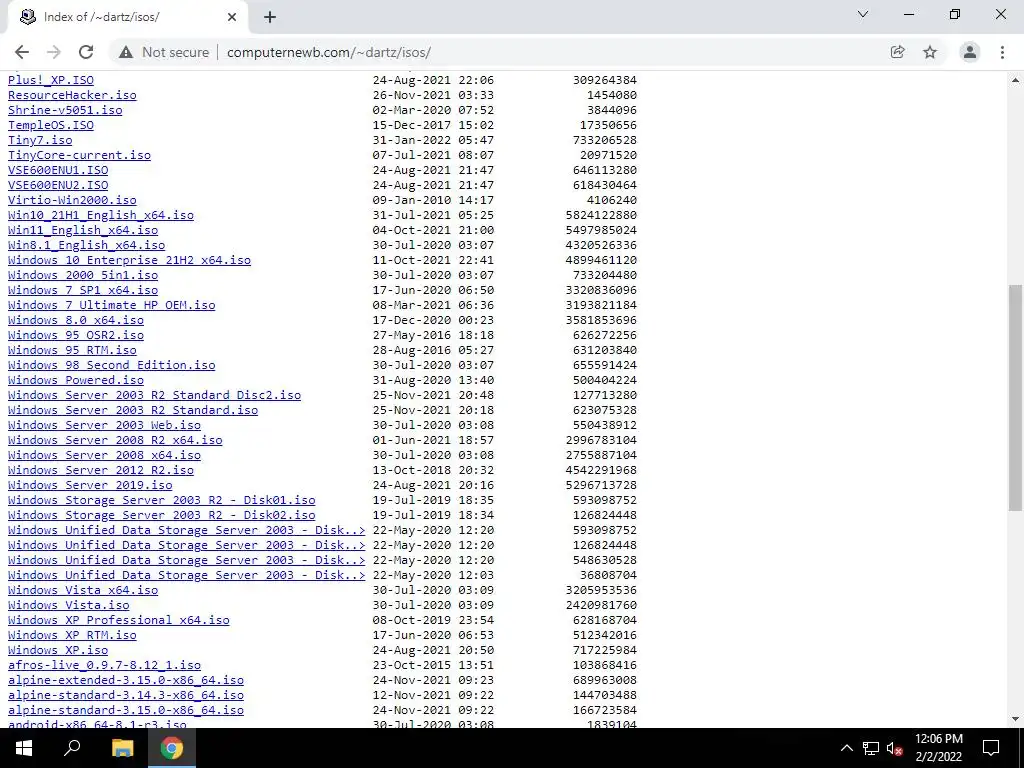Open Windows_7_SP1_x64.iso link
This screenshot has height=768, width=1024.
(x=83, y=290)
